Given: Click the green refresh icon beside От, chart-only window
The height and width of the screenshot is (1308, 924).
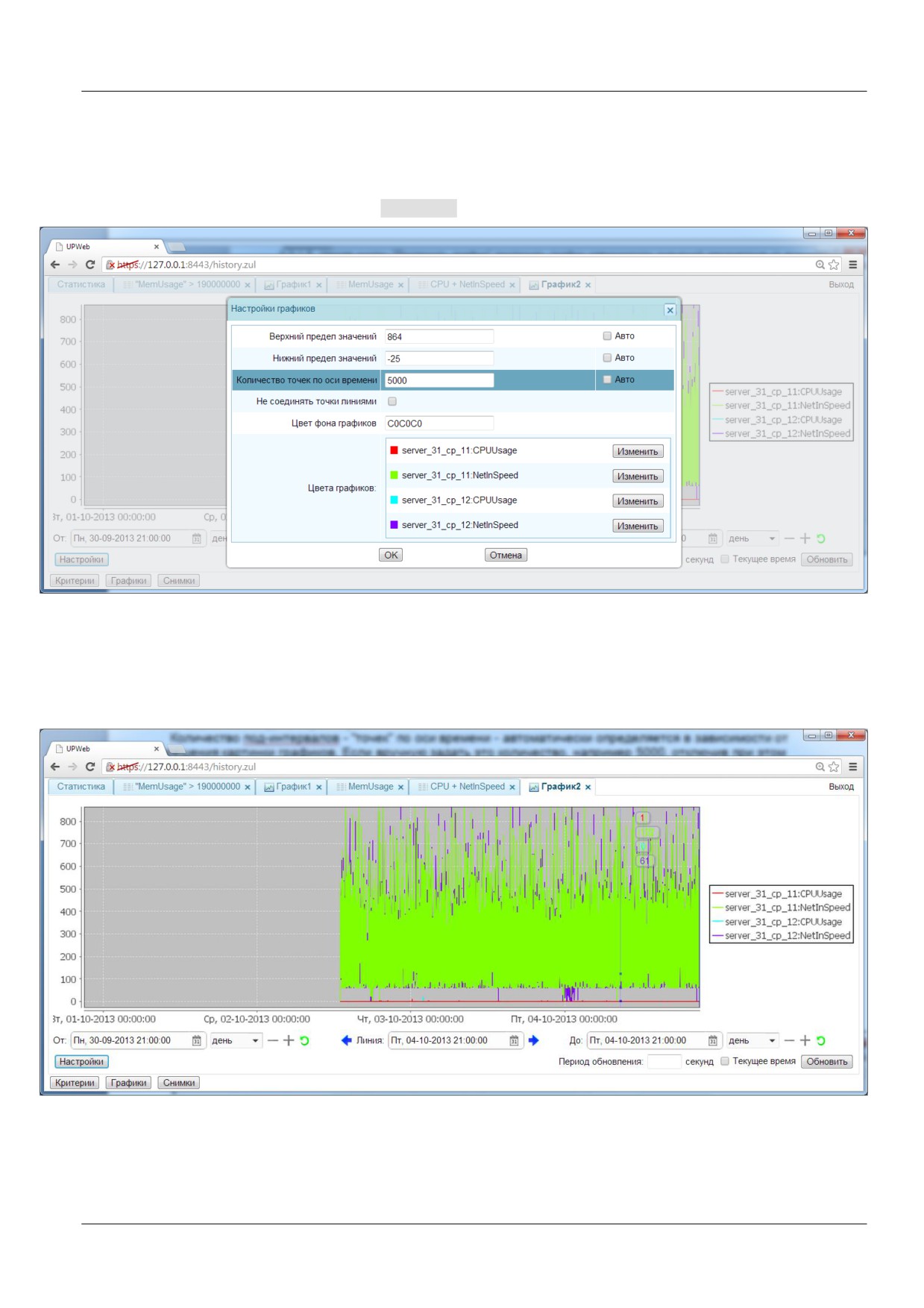Looking at the screenshot, I should pos(304,1040).
